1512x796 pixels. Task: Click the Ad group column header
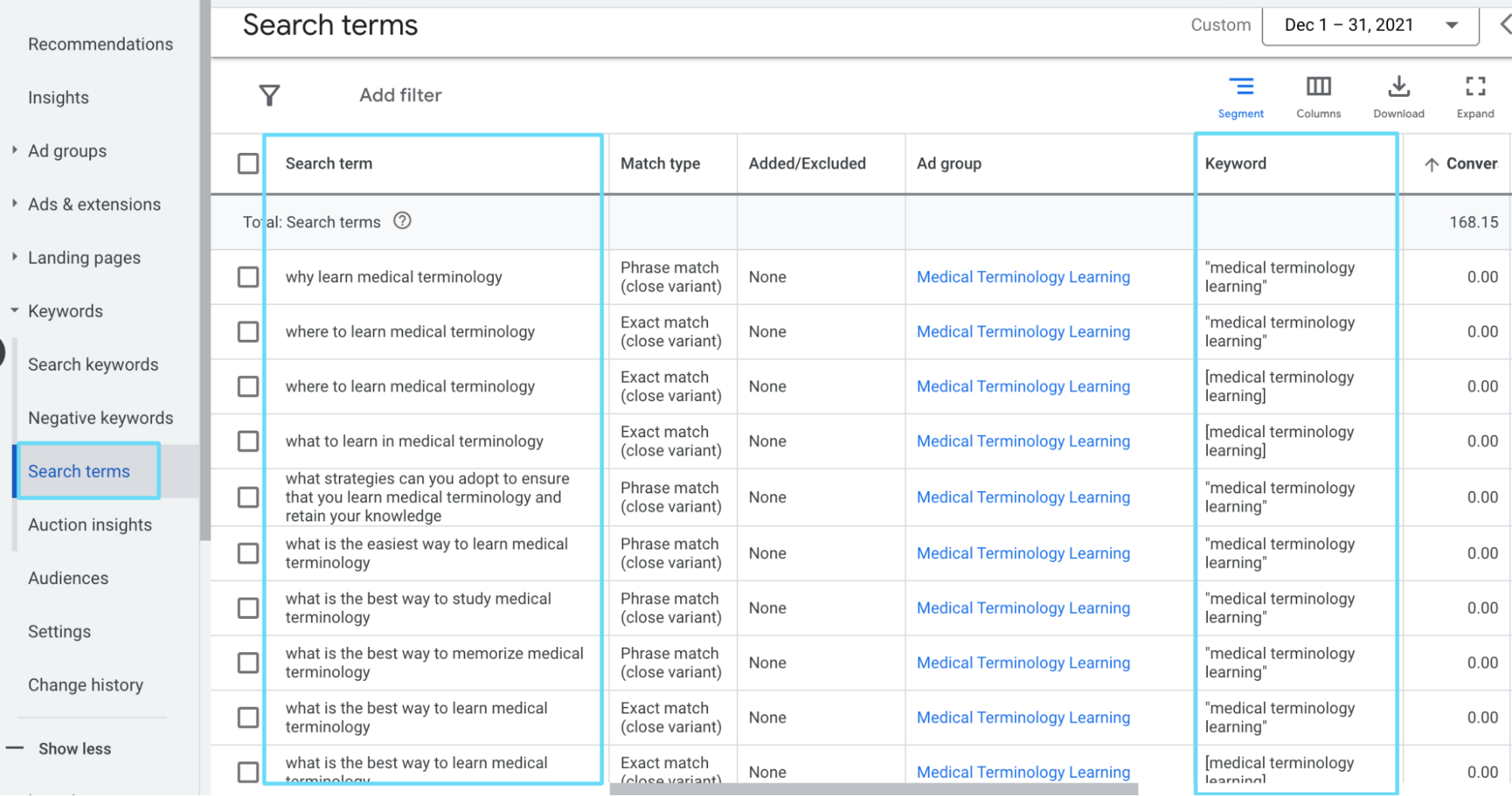pos(948,163)
